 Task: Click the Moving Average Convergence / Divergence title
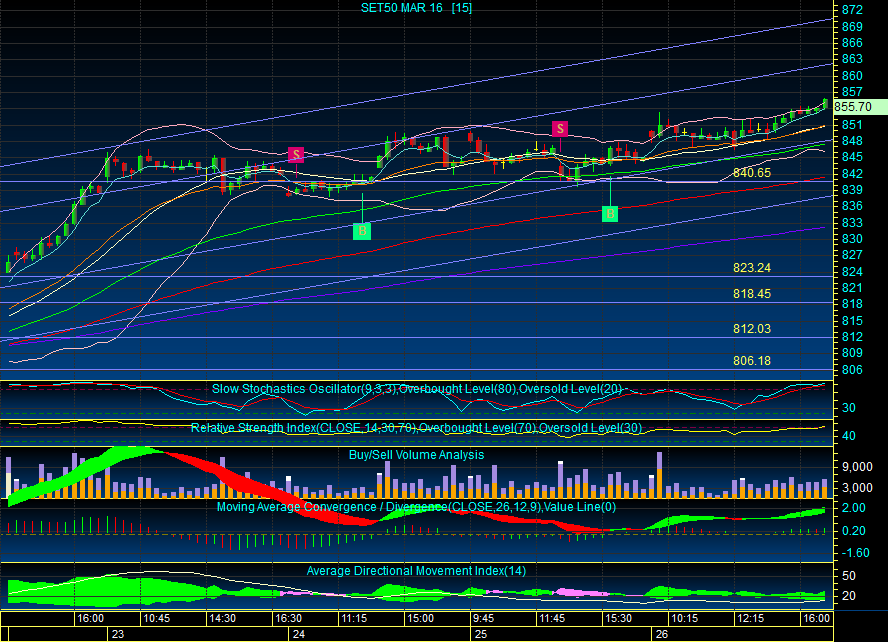click(416, 507)
